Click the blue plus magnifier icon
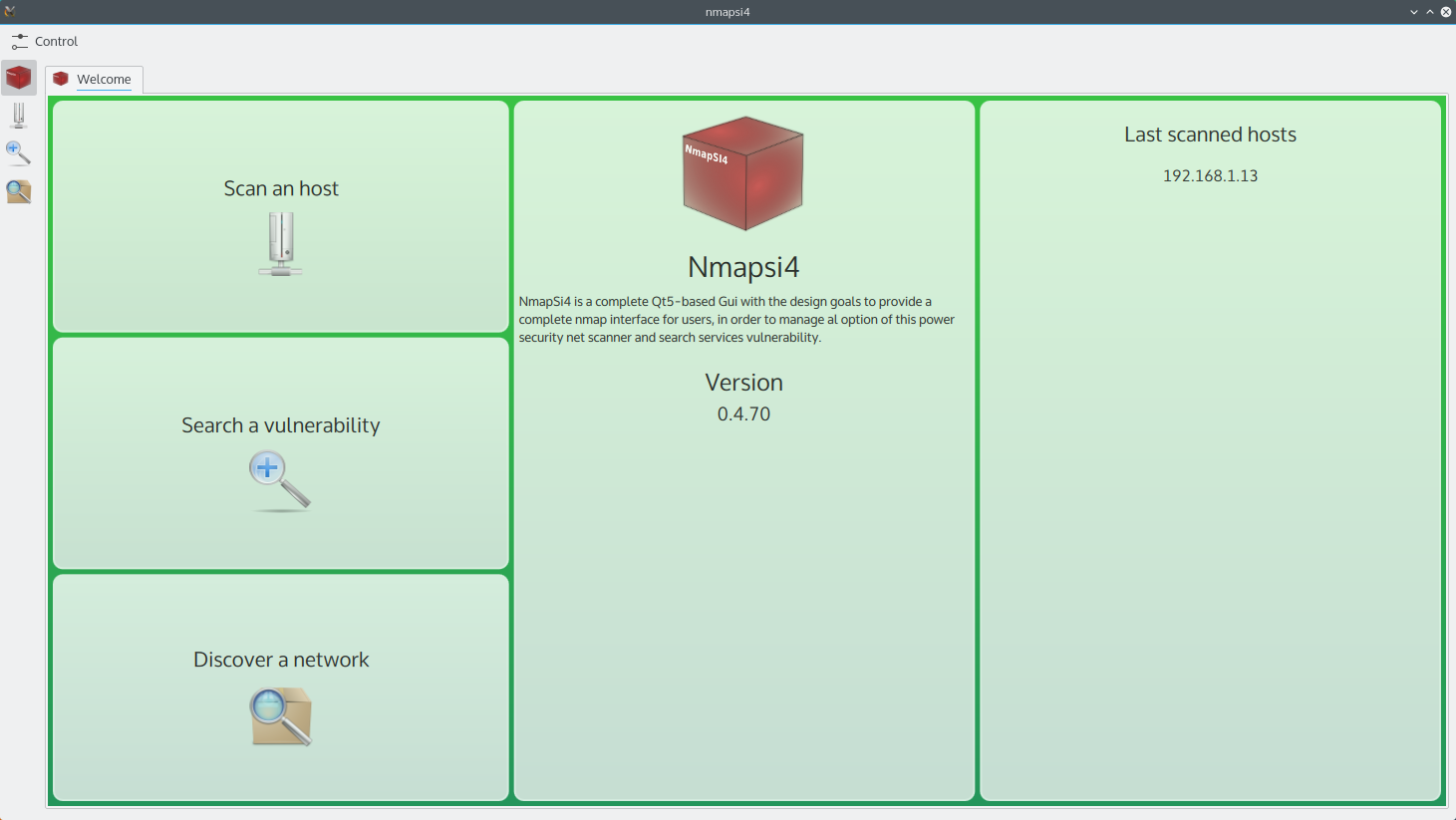The width and height of the screenshot is (1456, 820). pos(280,481)
